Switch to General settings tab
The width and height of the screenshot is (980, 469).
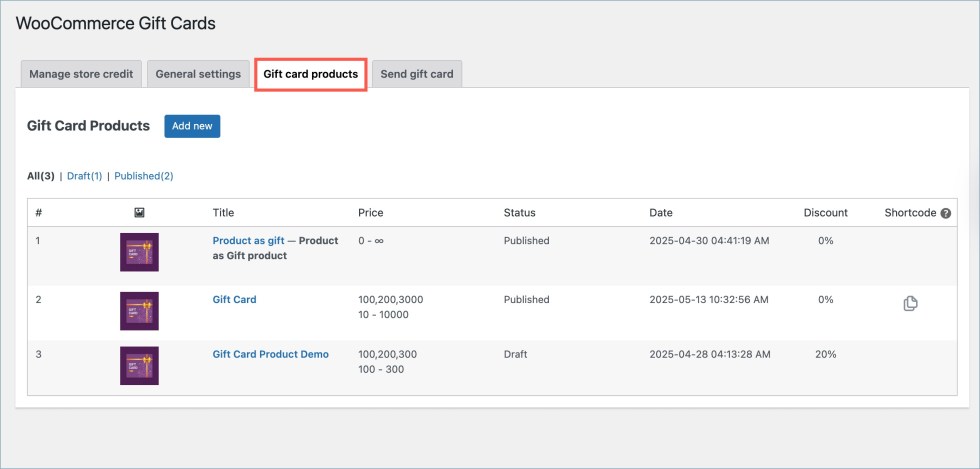coord(198,74)
